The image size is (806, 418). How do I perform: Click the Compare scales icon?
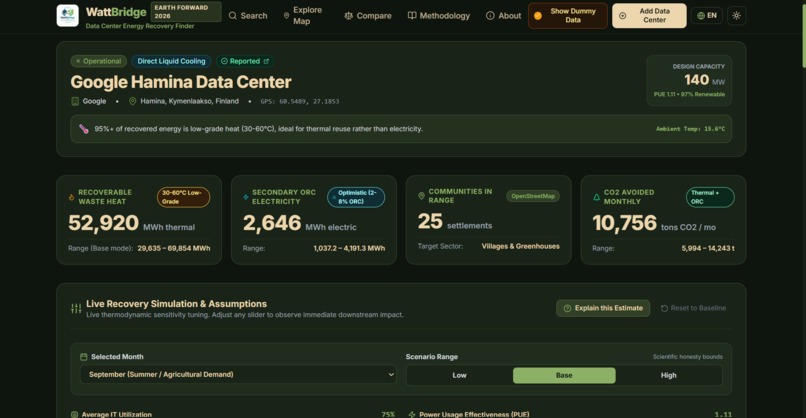[349, 15]
